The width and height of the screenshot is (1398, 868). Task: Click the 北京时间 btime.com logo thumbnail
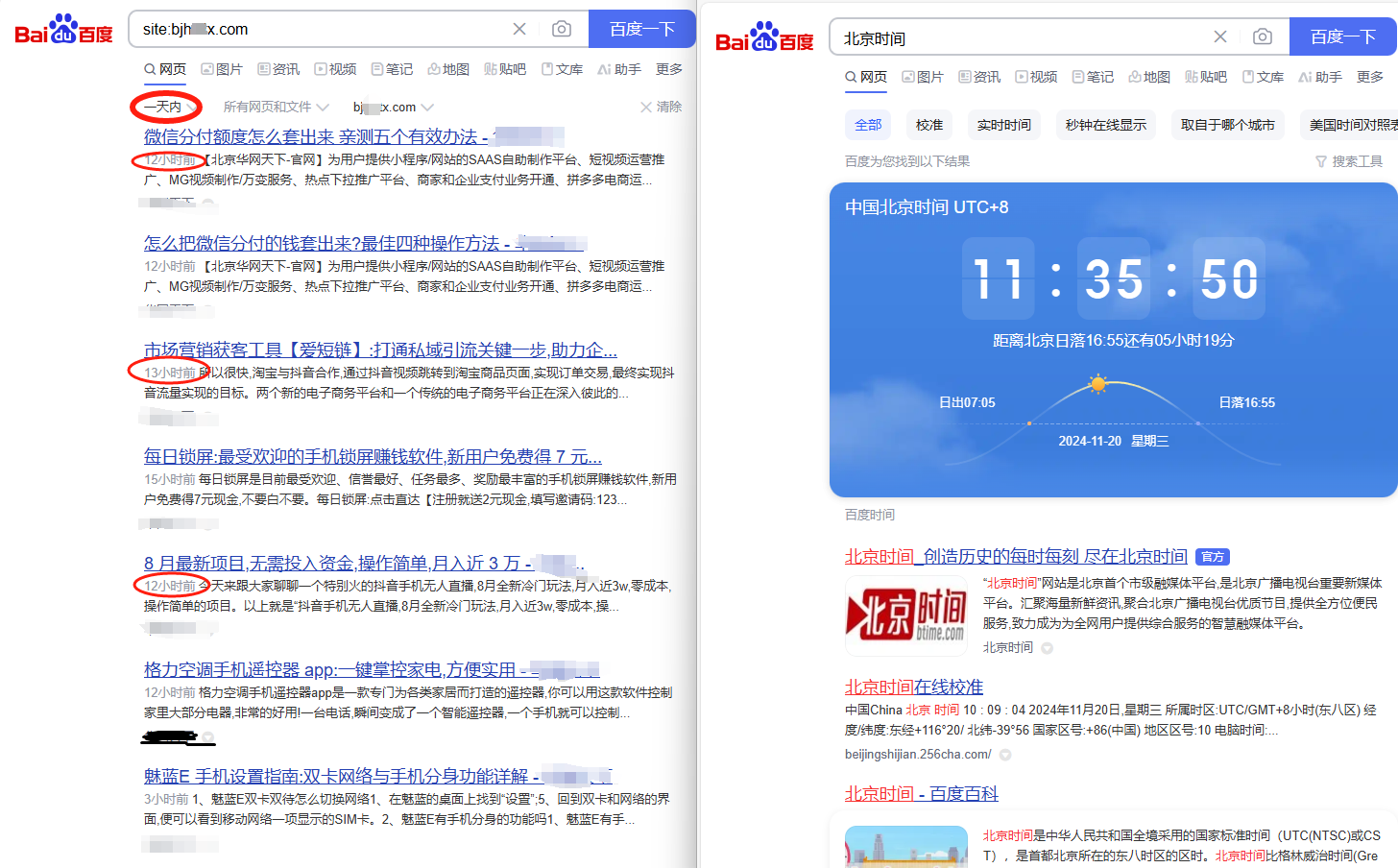click(x=906, y=615)
